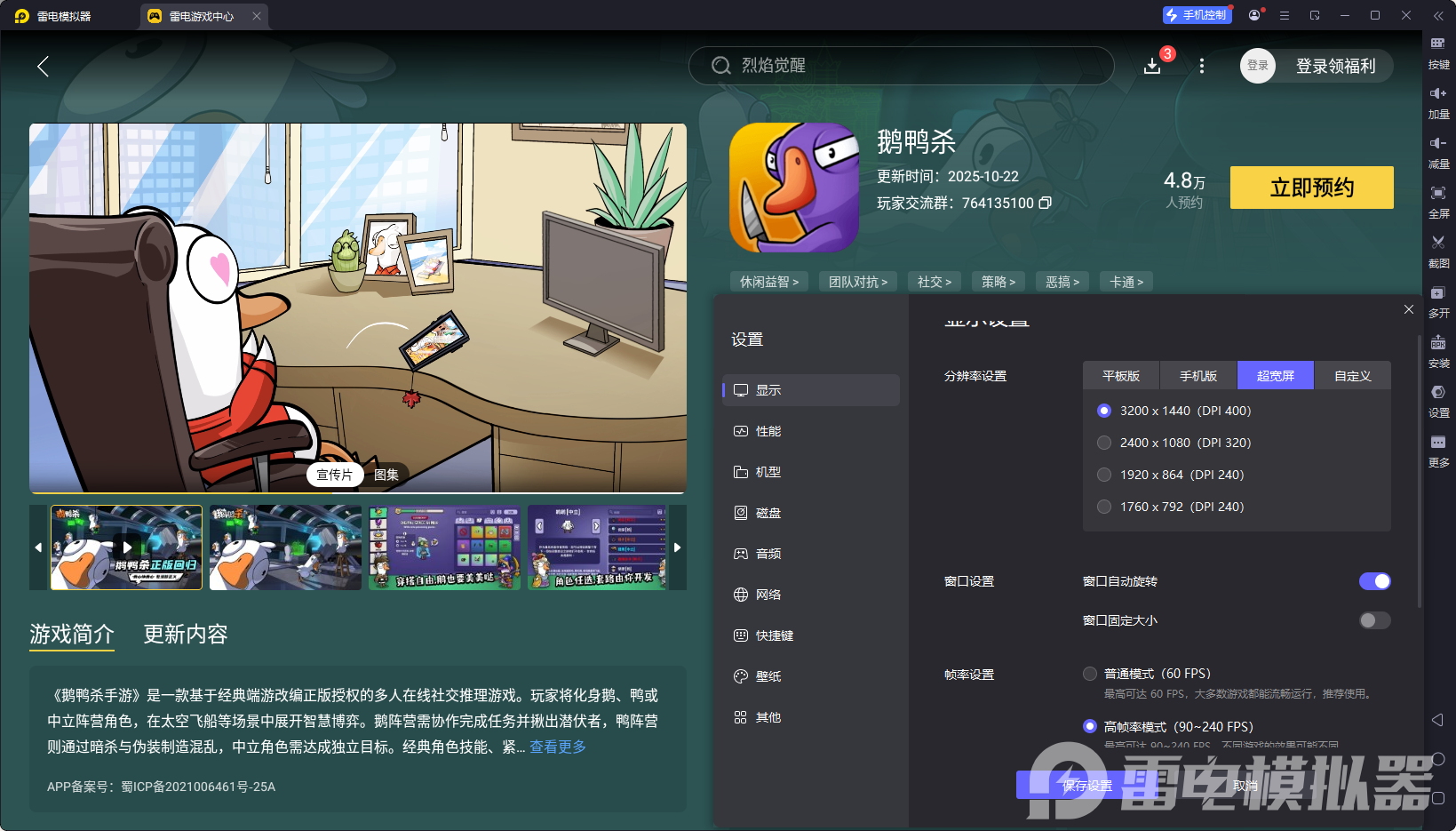
Task: Collapse the sidebar with double-arrow icon
Action: 1438,15
